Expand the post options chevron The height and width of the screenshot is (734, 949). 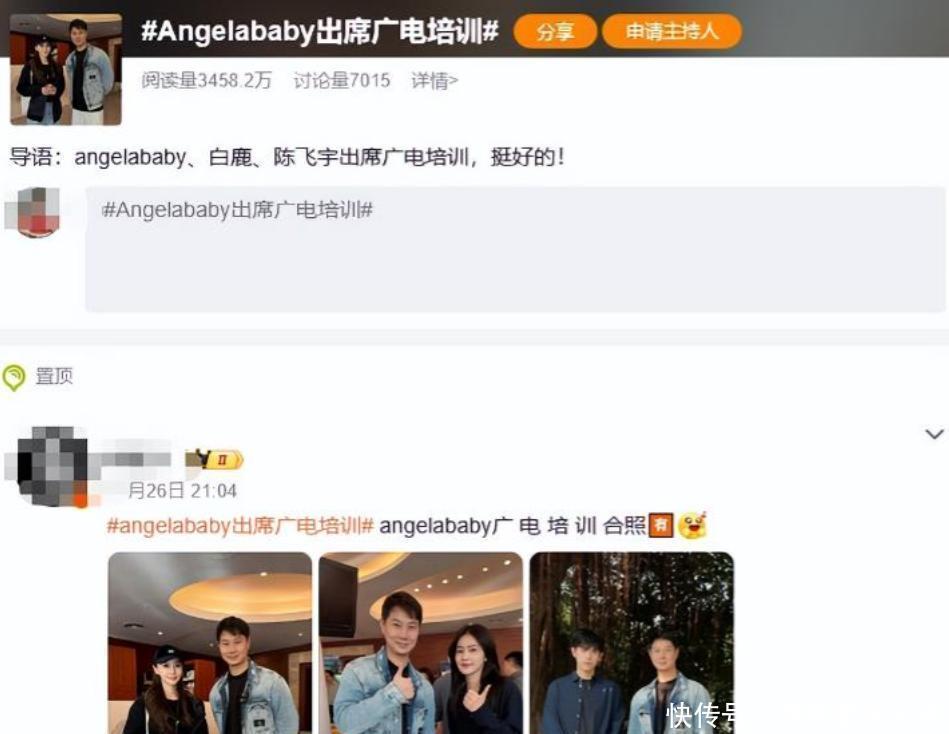point(934,434)
